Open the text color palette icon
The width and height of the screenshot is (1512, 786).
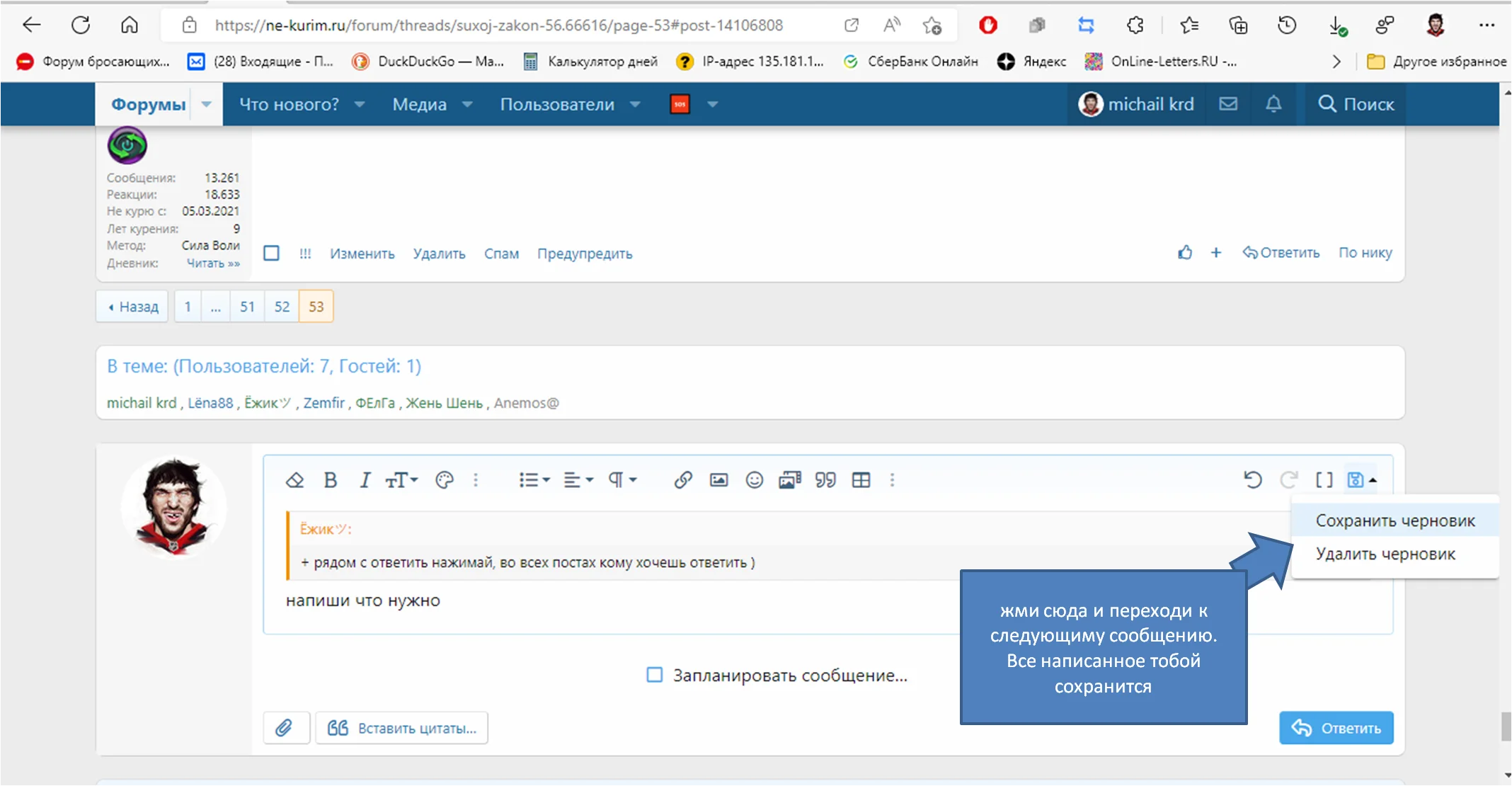[444, 480]
